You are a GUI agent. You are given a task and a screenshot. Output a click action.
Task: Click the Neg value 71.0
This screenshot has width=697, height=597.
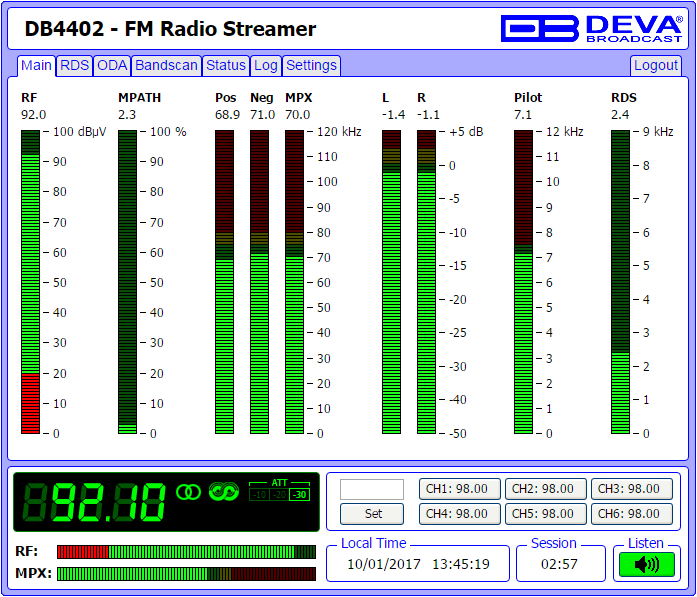(x=262, y=115)
